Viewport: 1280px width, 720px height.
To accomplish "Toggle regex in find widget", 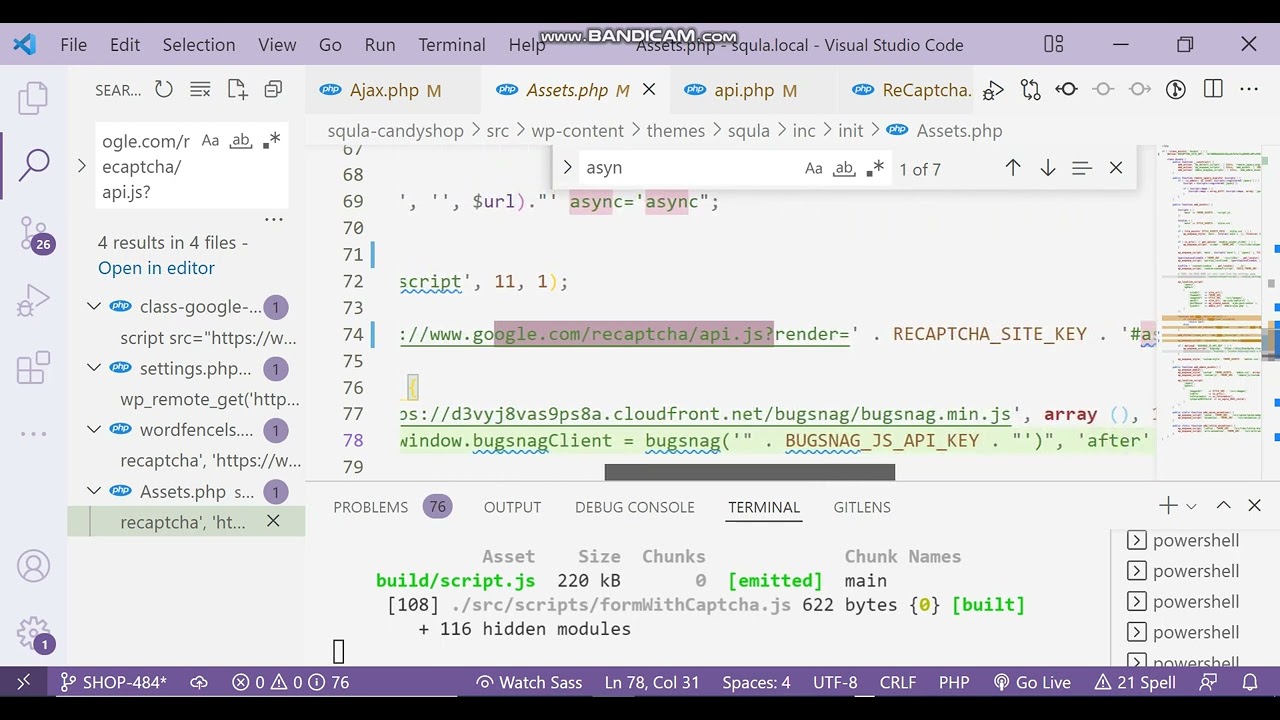I will click(x=875, y=168).
